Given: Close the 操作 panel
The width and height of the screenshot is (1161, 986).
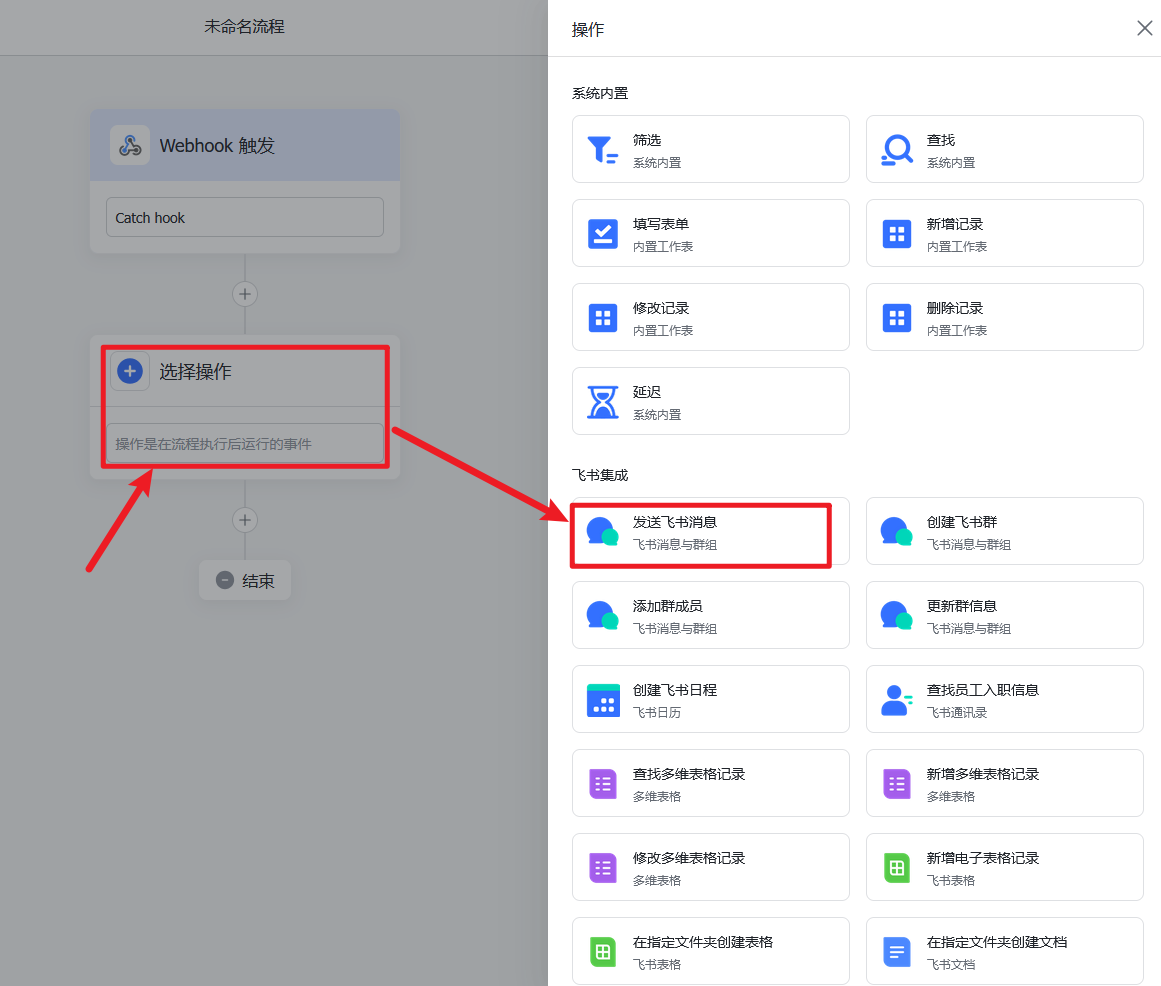Looking at the screenshot, I should click(x=1145, y=28).
